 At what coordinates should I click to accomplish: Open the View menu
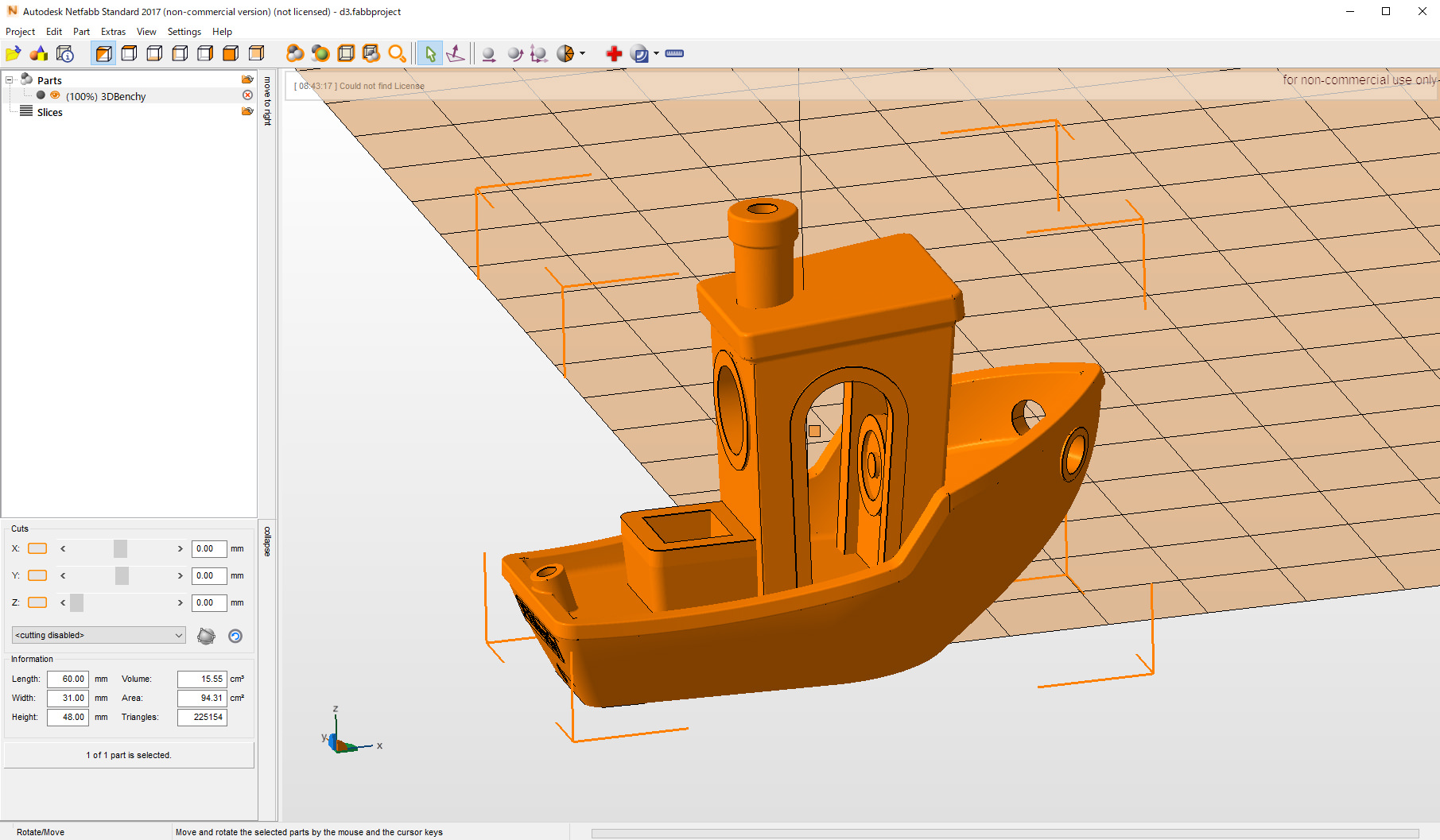tap(146, 32)
